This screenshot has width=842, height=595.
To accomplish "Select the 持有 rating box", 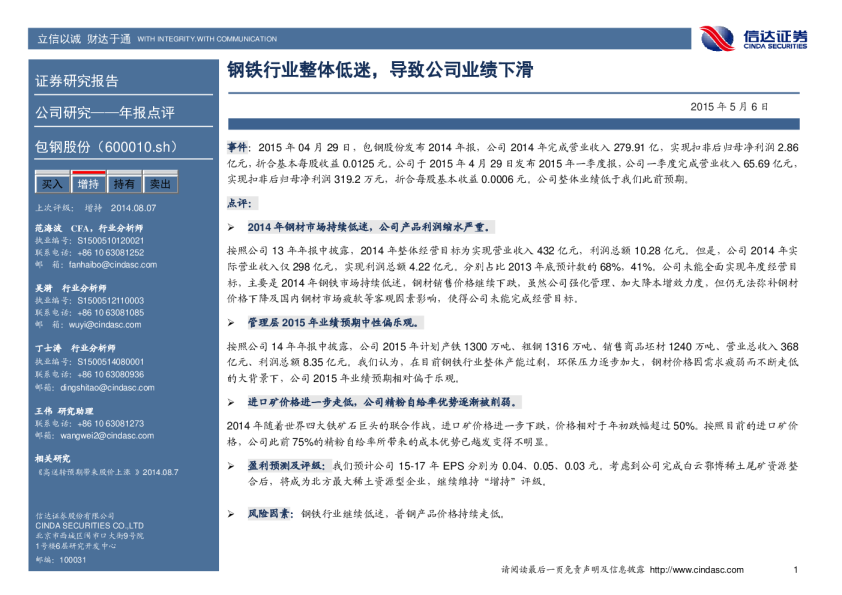I will tap(124, 184).
